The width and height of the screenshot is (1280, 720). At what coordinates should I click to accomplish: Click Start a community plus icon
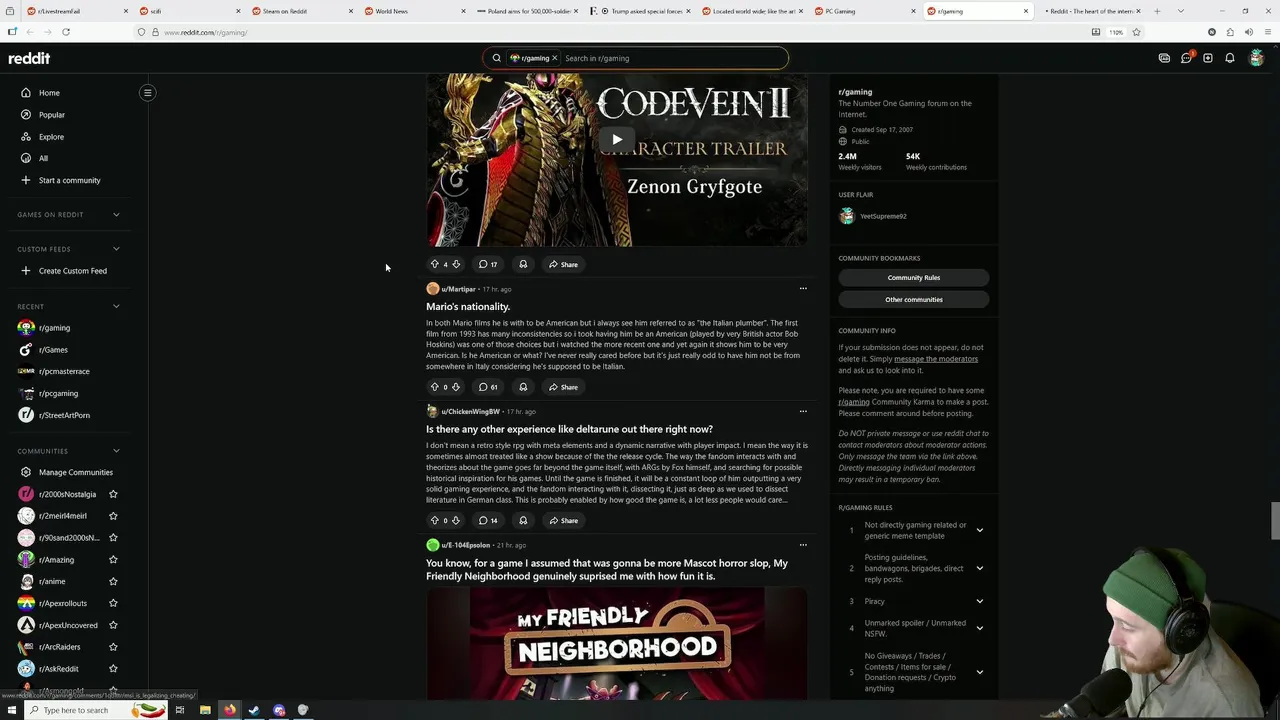pyautogui.click(x=26, y=180)
